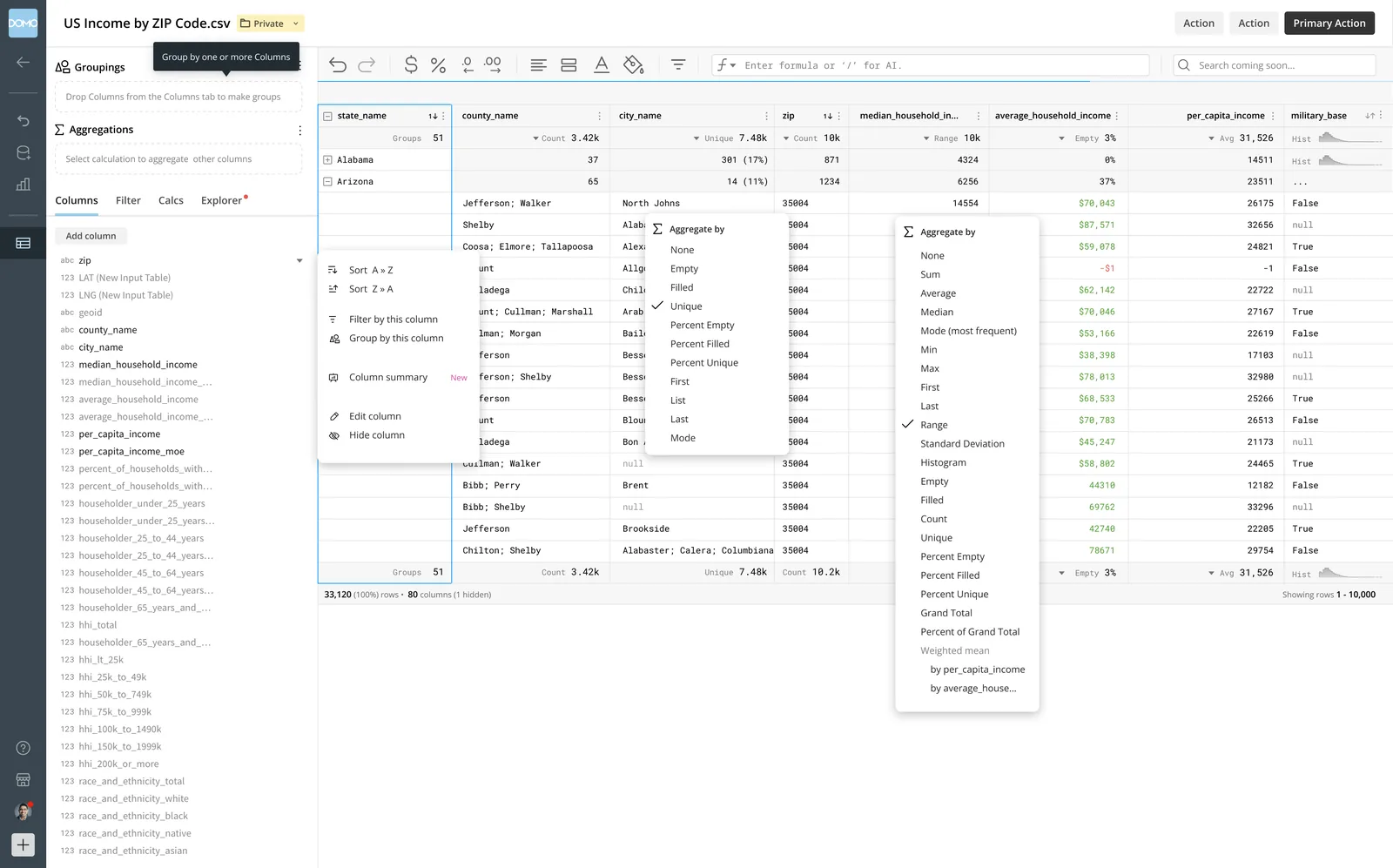1393x868 pixels.
Task: Open county_name Count aggregation dropdown
Action: pyautogui.click(x=535, y=138)
